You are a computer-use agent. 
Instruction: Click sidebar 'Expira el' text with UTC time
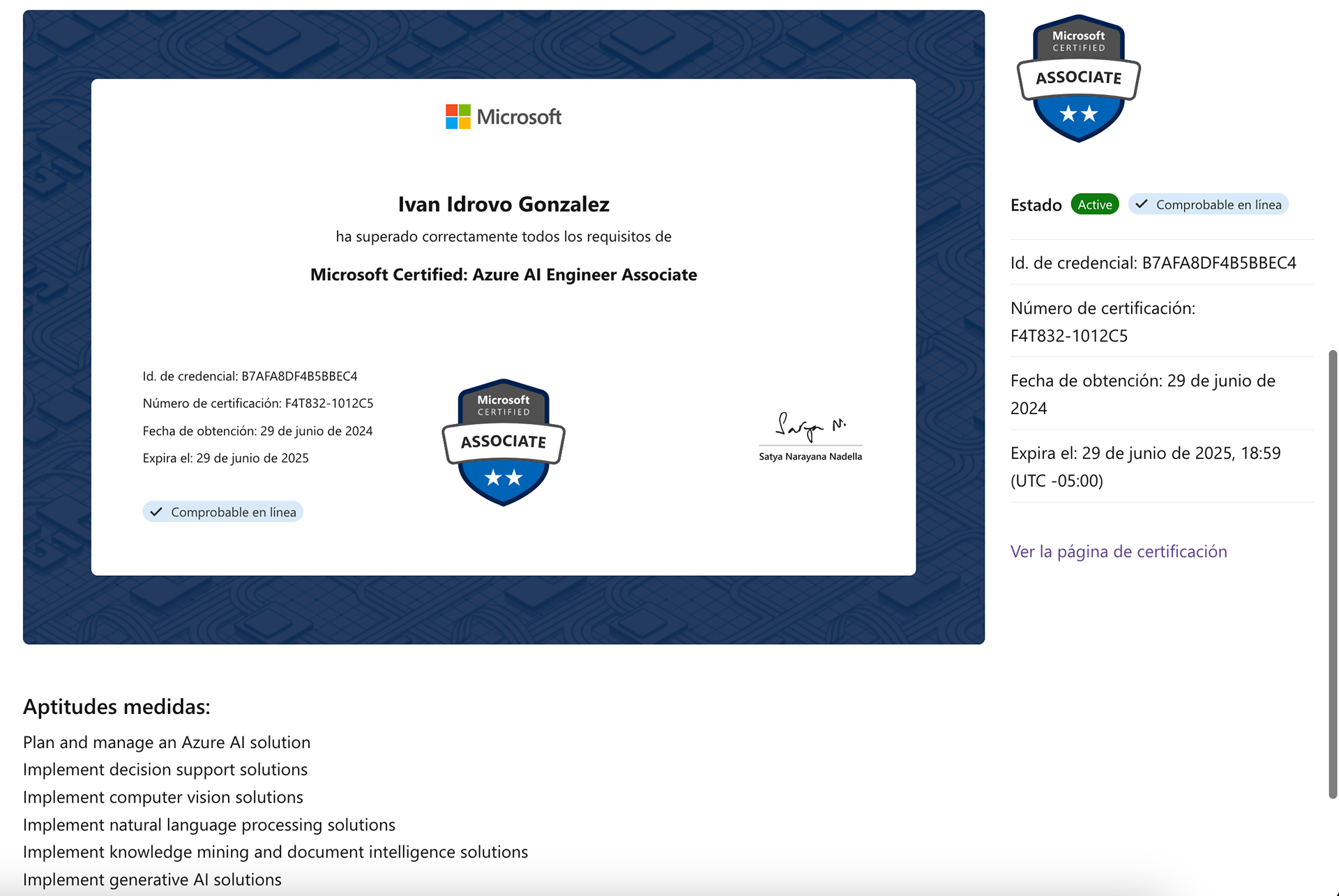(1145, 466)
